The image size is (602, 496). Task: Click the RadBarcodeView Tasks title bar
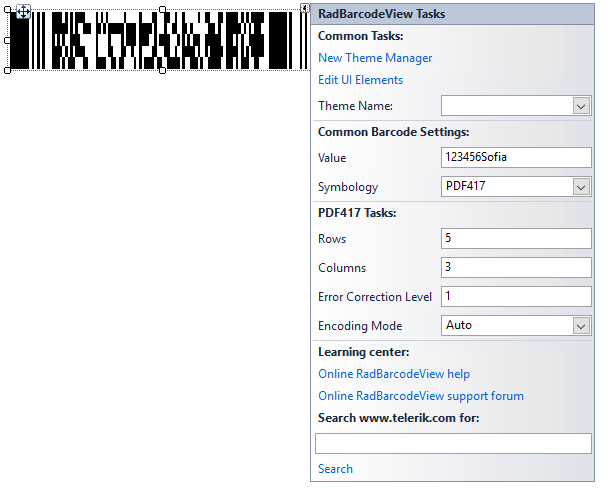(452, 14)
